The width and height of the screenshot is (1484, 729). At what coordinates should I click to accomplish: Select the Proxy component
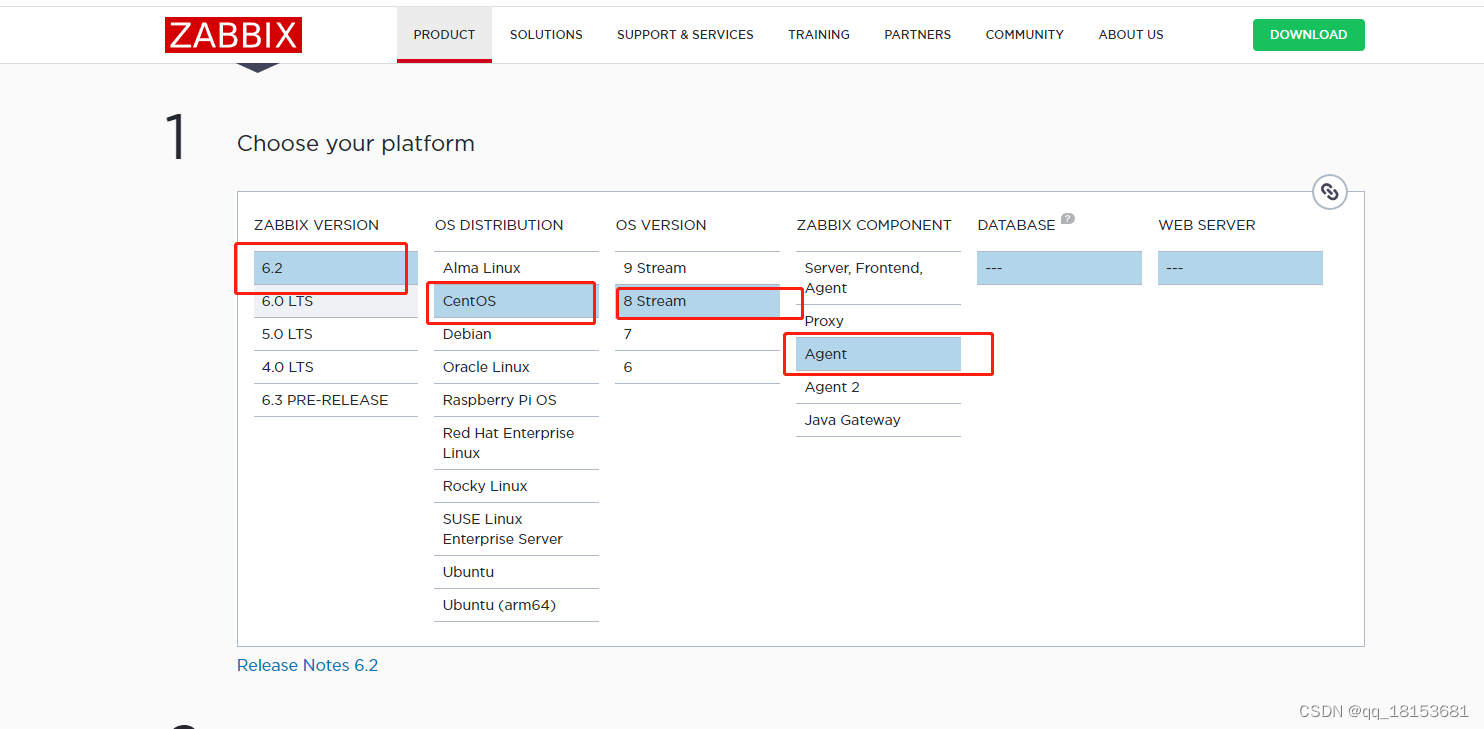[x=879, y=321]
